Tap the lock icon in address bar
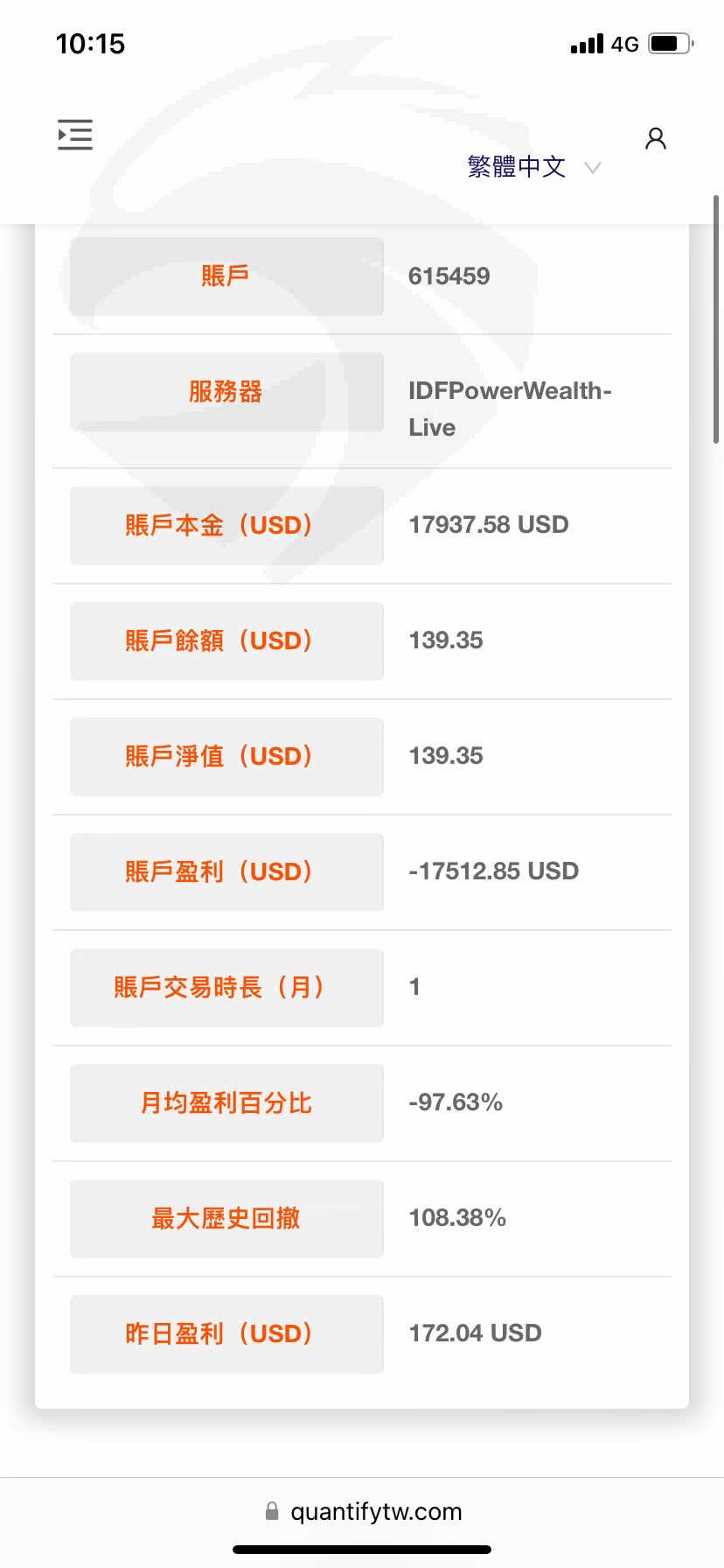The image size is (724, 1568). coord(272,1511)
